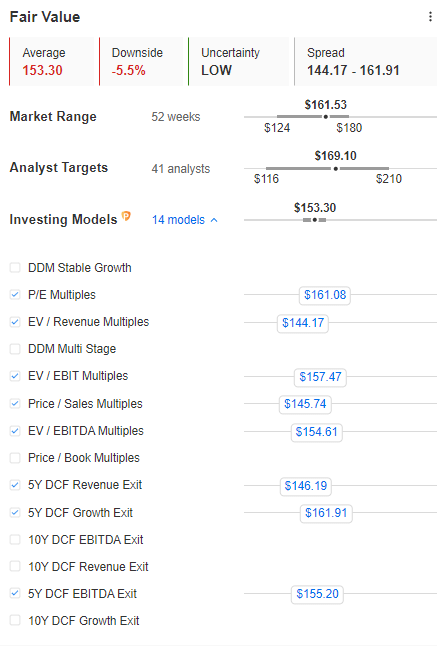The image size is (437, 646).
Task: Collapse the 14 models list
Action: [x=185, y=220]
